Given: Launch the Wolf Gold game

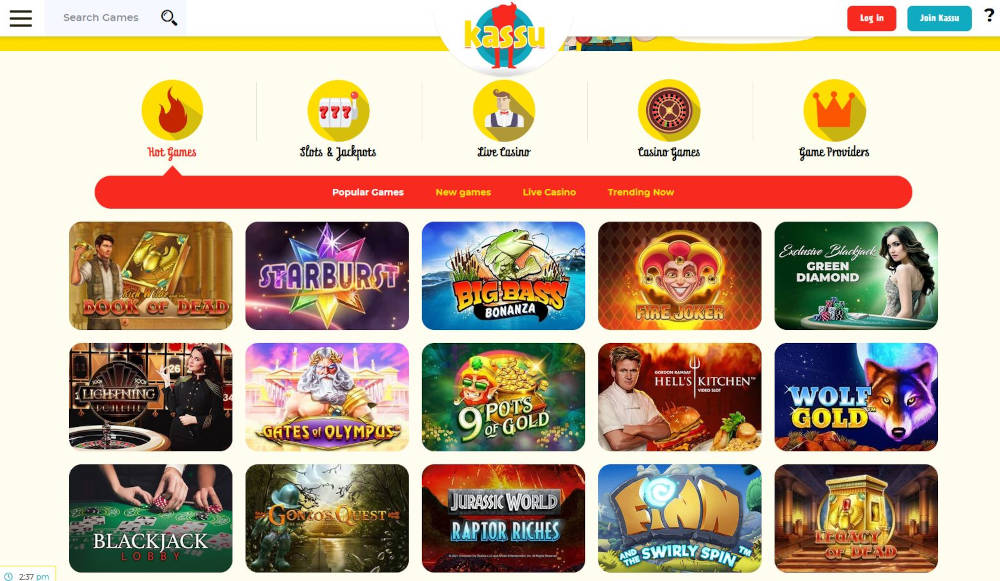Looking at the screenshot, I should [856, 397].
